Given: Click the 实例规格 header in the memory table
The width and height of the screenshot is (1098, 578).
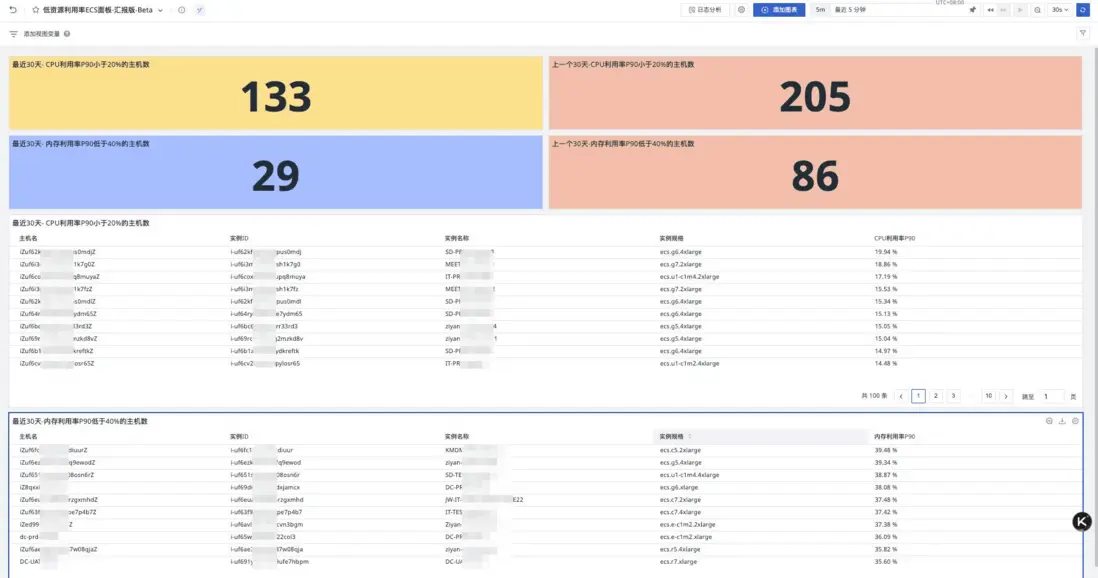Looking at the screenshot, I should click(x=671, y=436).
